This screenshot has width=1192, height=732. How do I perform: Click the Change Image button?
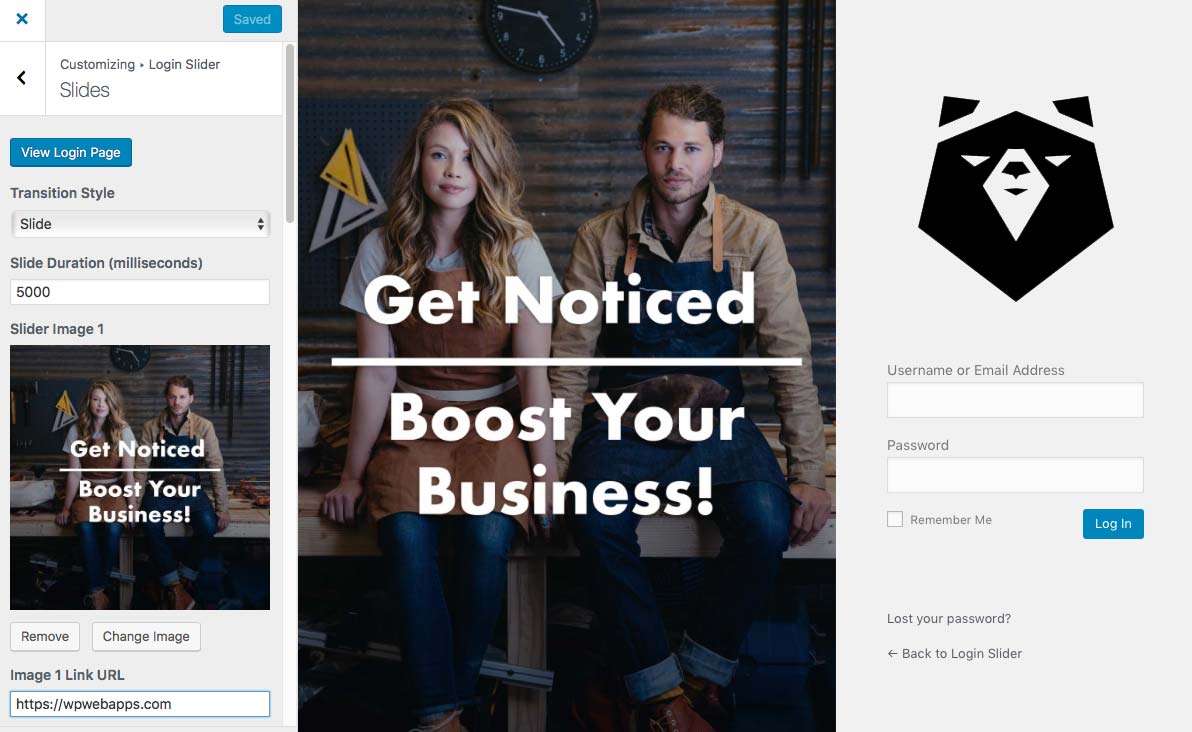pos(146,636)
